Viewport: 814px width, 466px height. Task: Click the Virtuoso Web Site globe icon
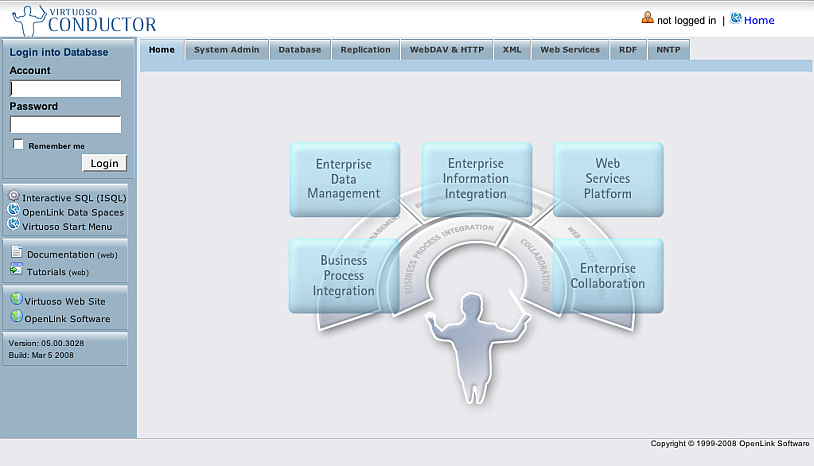pos(16,299)
